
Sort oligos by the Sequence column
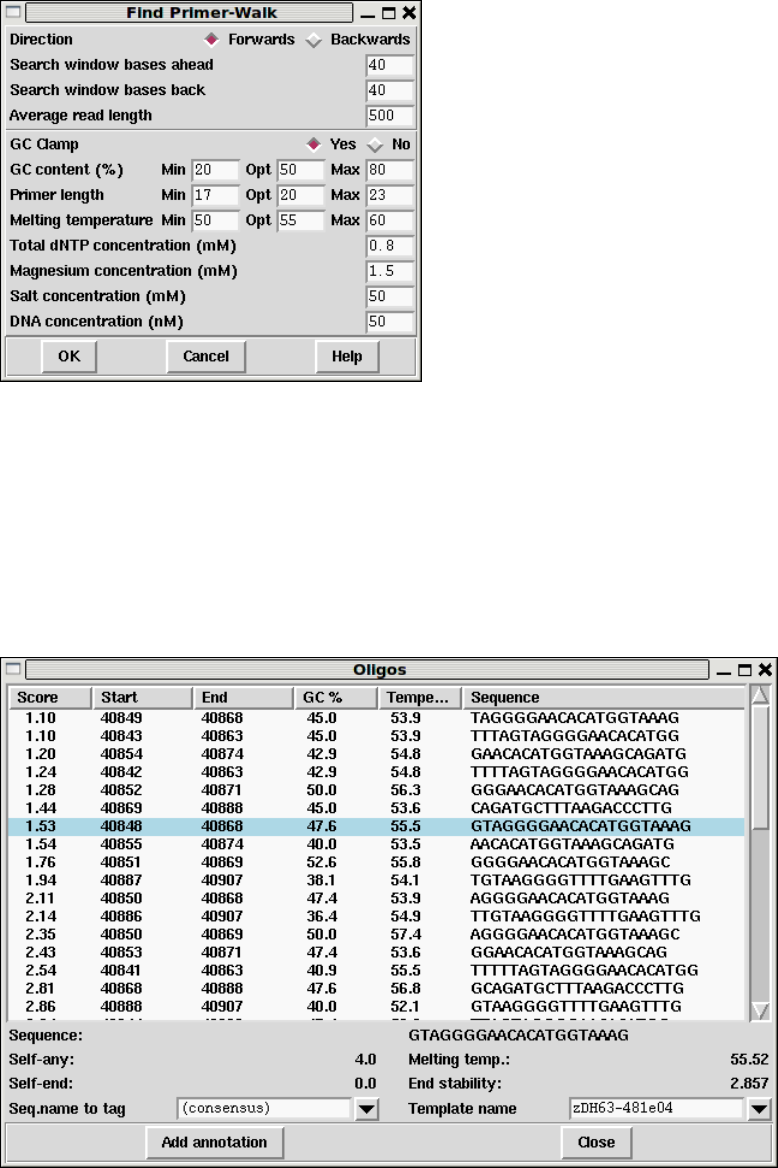(x=603, y=698)
